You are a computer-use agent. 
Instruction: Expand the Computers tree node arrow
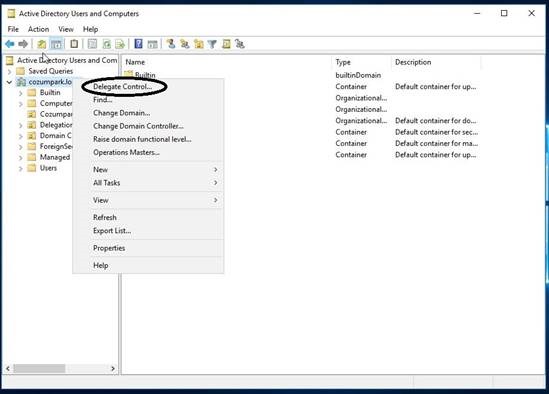tap(21, 104)
